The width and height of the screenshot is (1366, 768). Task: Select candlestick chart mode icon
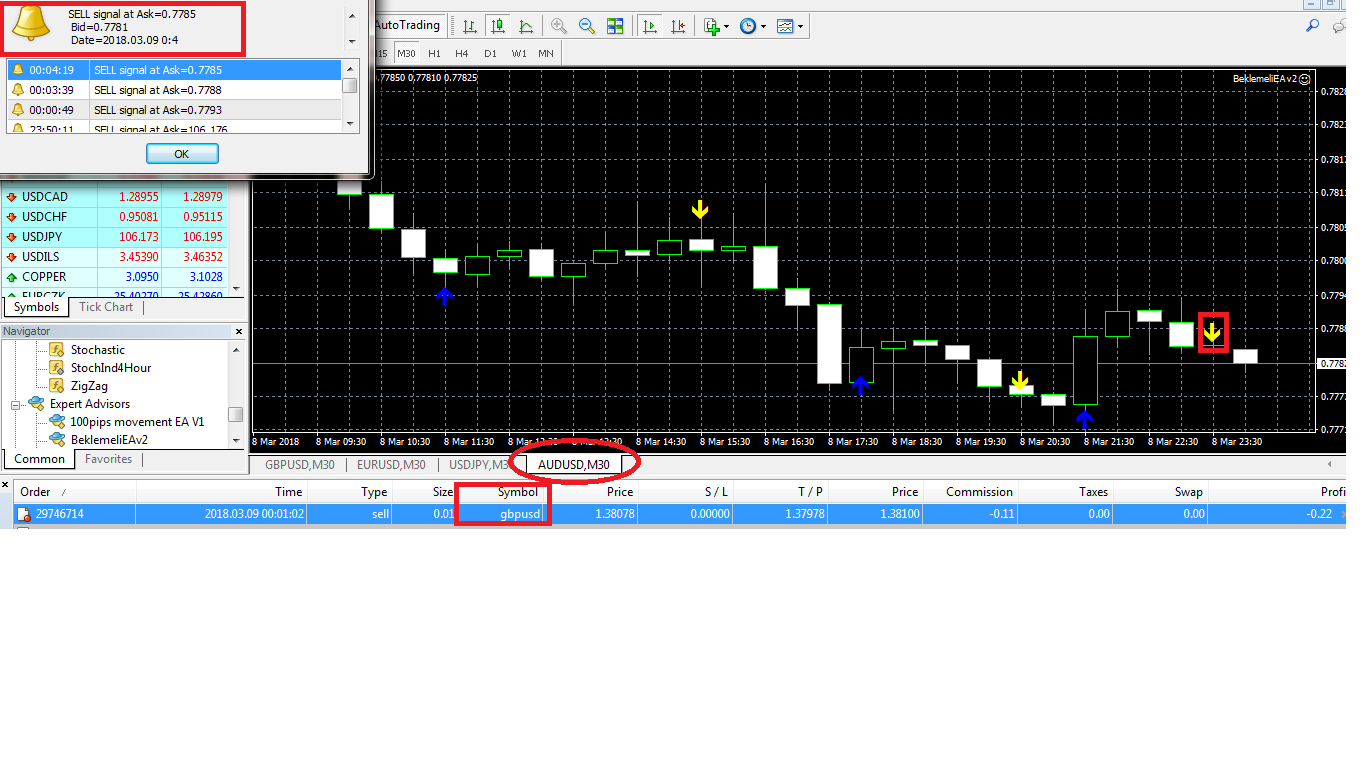tap(497, 26)
